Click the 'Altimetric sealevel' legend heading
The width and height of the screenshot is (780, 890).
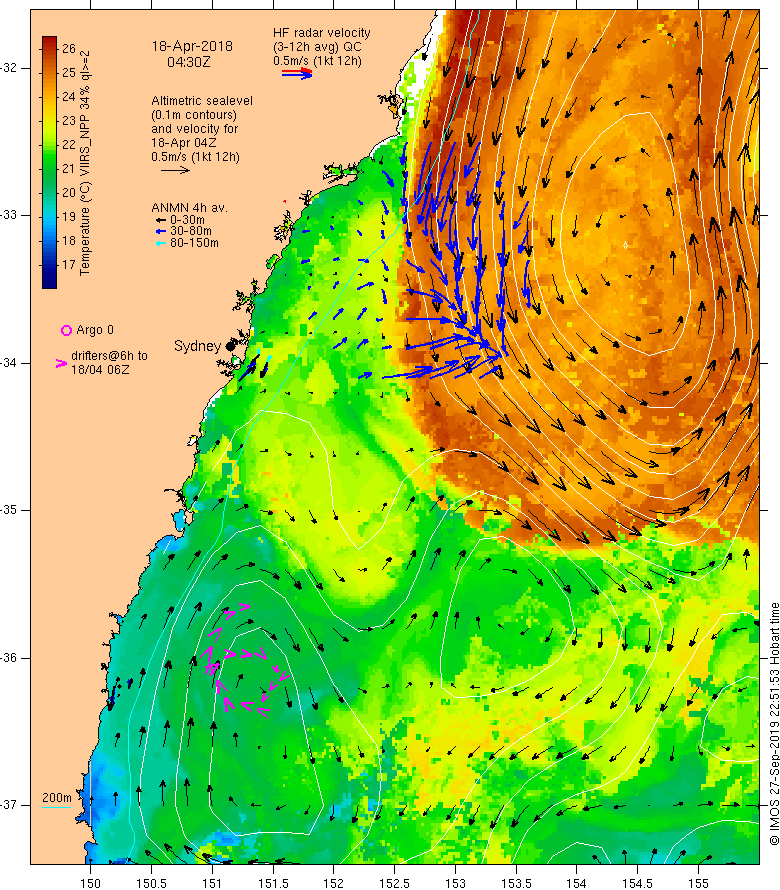point(202,100)
